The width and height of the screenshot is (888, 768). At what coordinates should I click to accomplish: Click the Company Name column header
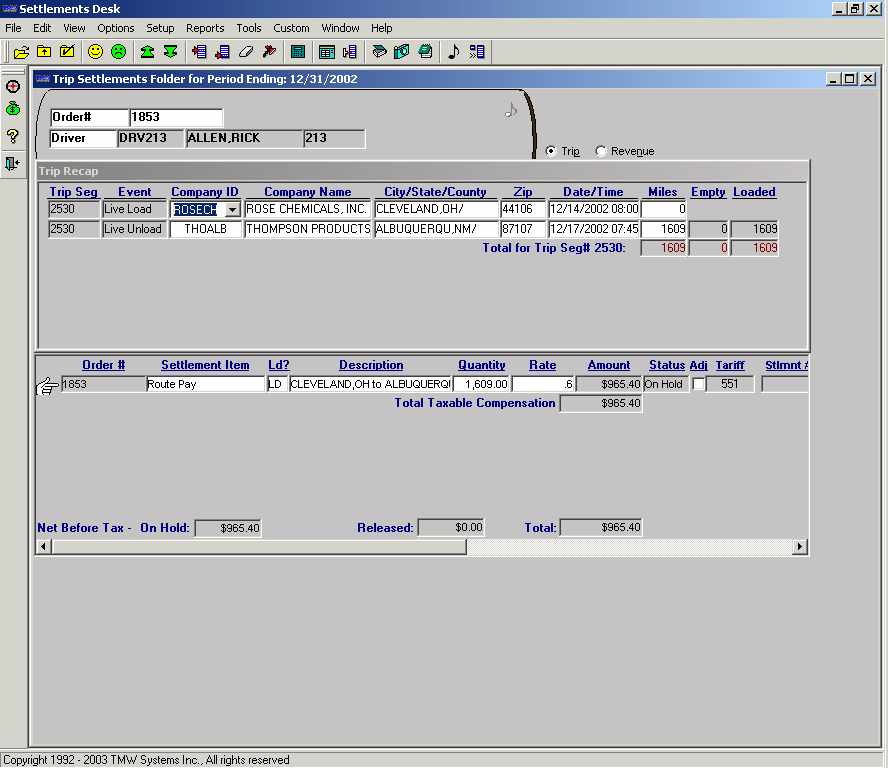tap(307, 192)
